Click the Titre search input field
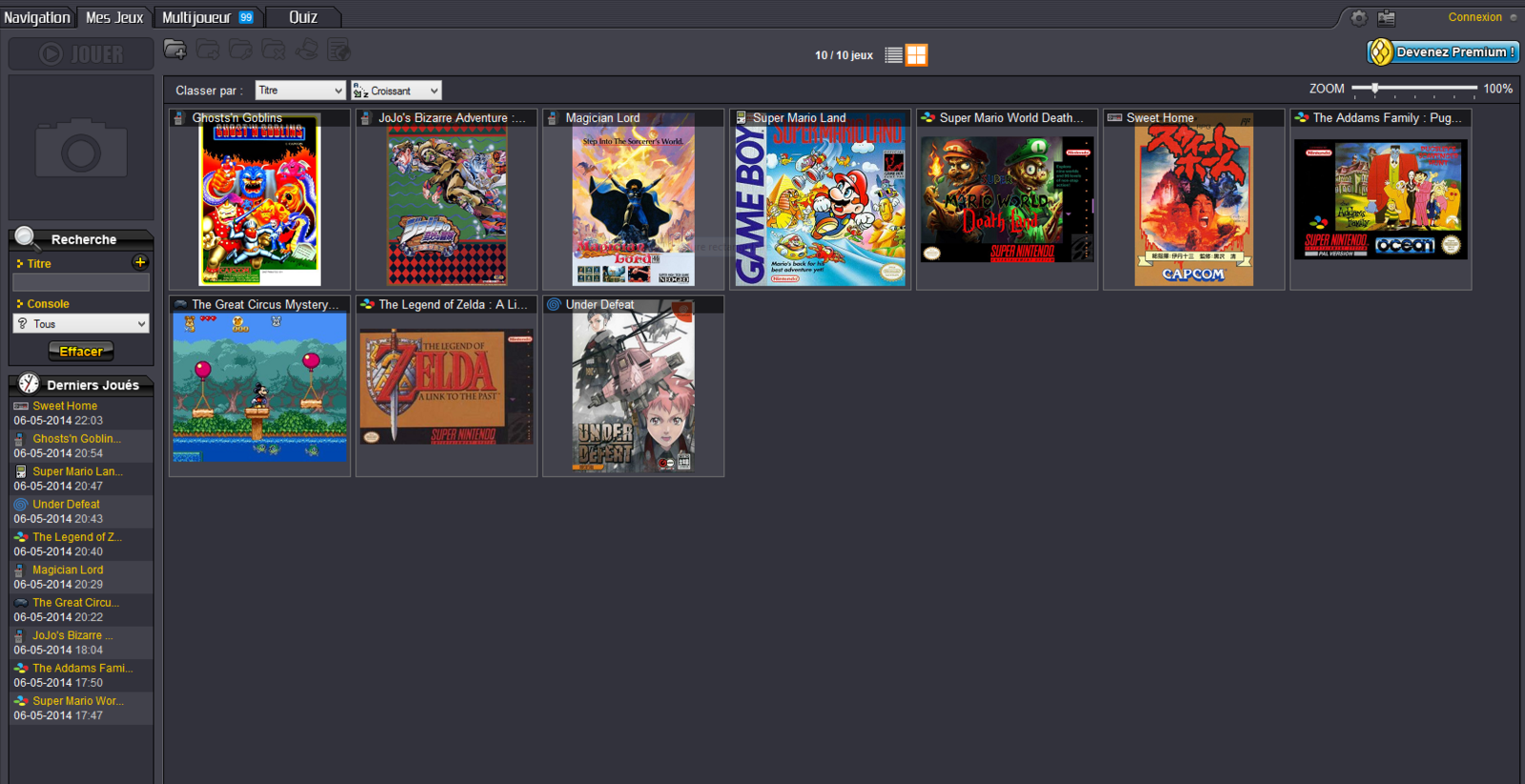This screenshot has width=1525, height=784. pos(81,283)
